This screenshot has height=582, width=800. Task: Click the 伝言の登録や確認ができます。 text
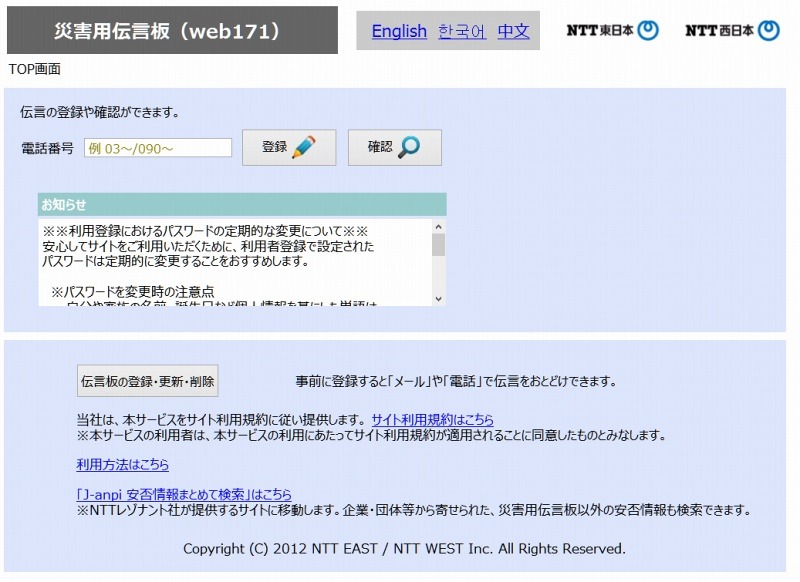pyautogui.click(x=100, y=112)
